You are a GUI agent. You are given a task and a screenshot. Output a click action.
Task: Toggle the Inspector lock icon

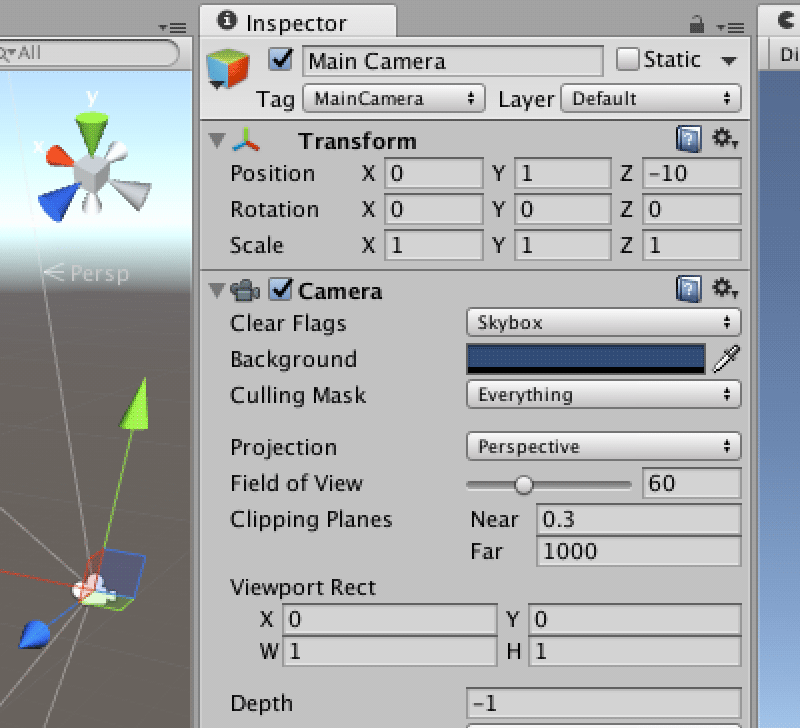click(x=696, y=24)
